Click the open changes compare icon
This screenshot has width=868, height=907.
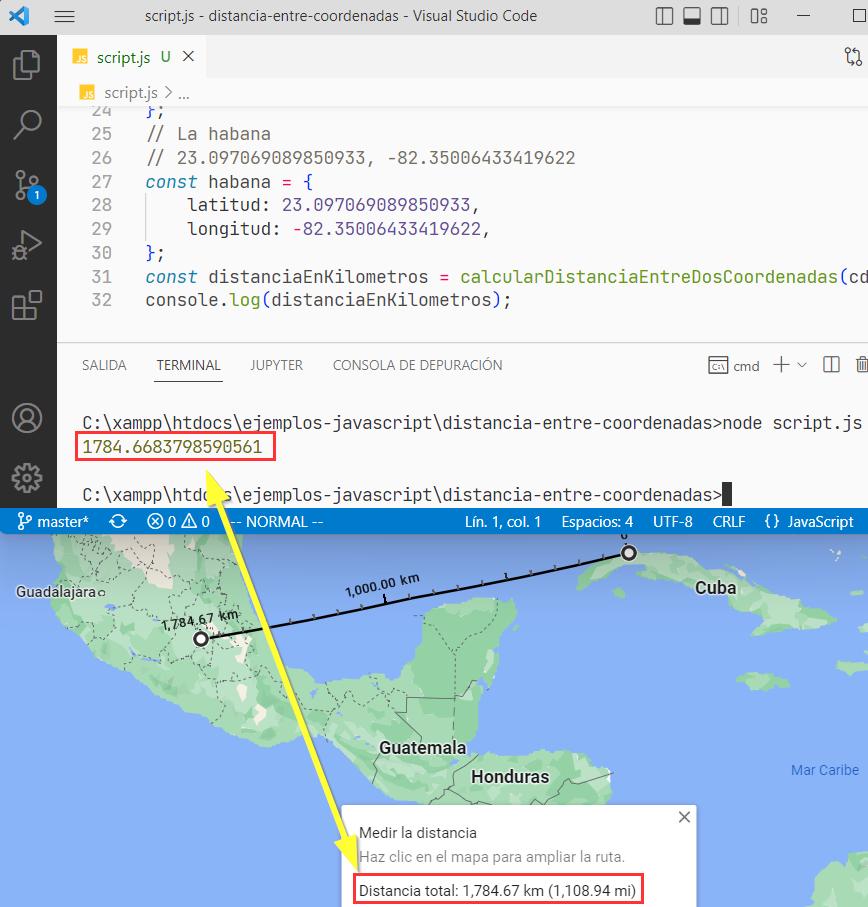[853, 57]
